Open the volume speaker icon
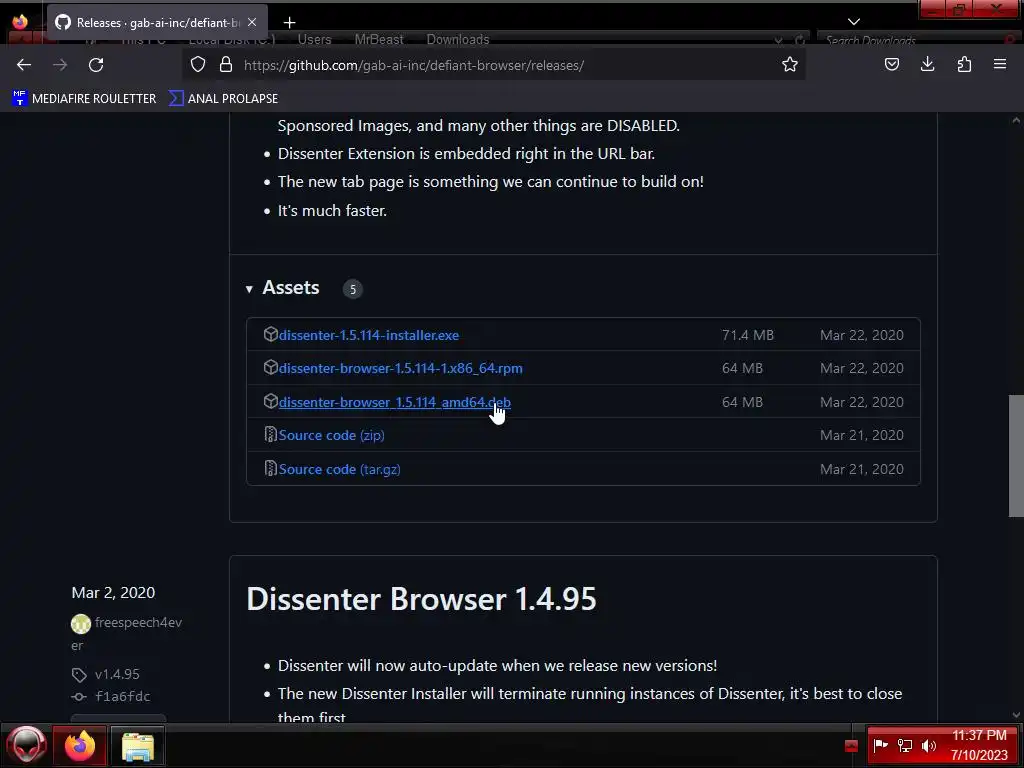The image size is (1024, 768). pos(928,745)
